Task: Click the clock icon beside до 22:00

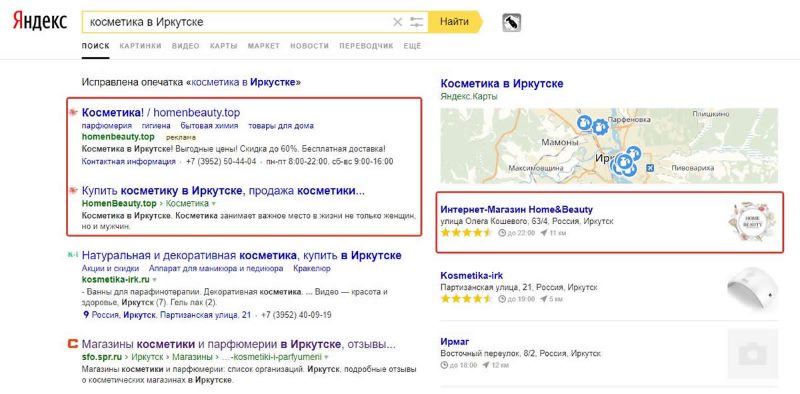Action: pyautogui.click(x=502, y=233)
